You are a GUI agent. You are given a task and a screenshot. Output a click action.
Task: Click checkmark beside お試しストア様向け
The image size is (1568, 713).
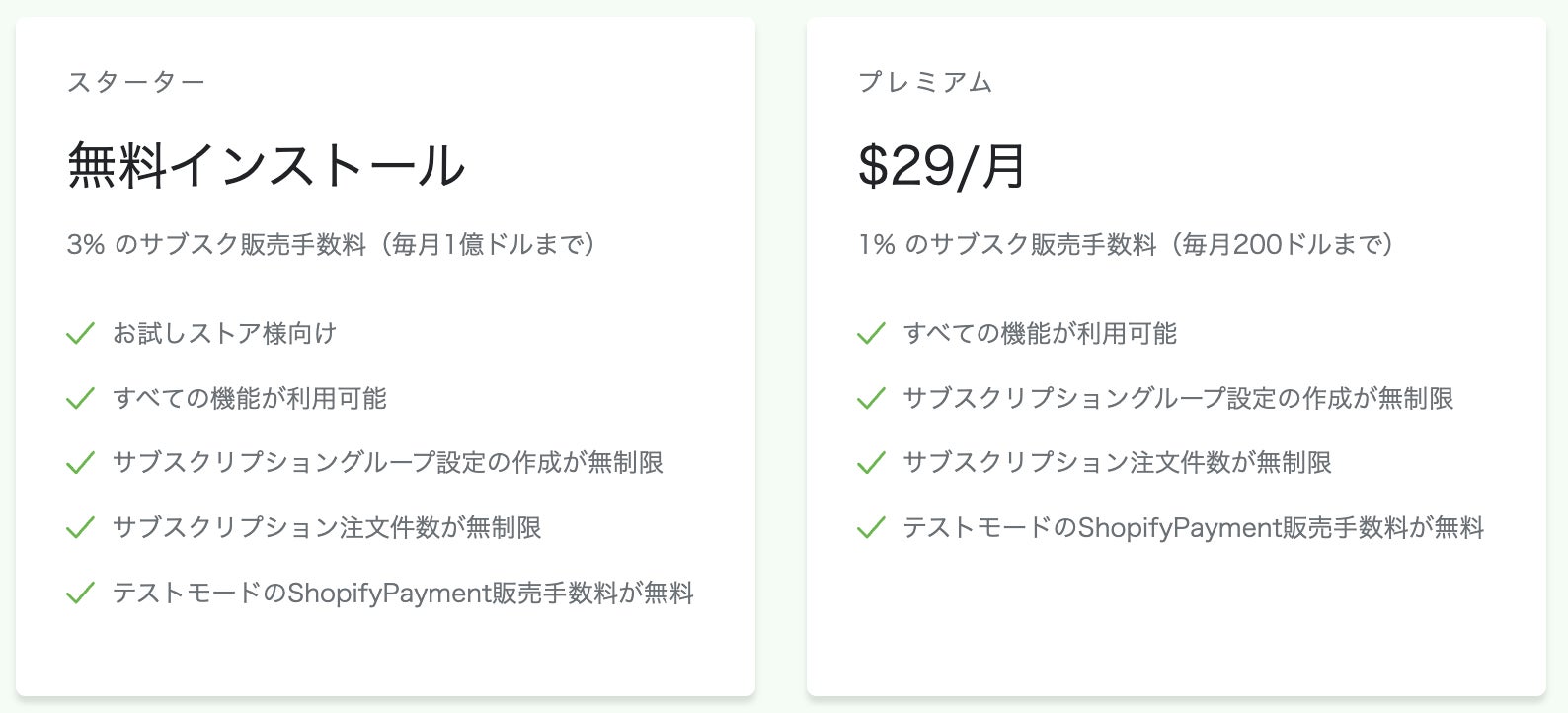click(80, 334)
